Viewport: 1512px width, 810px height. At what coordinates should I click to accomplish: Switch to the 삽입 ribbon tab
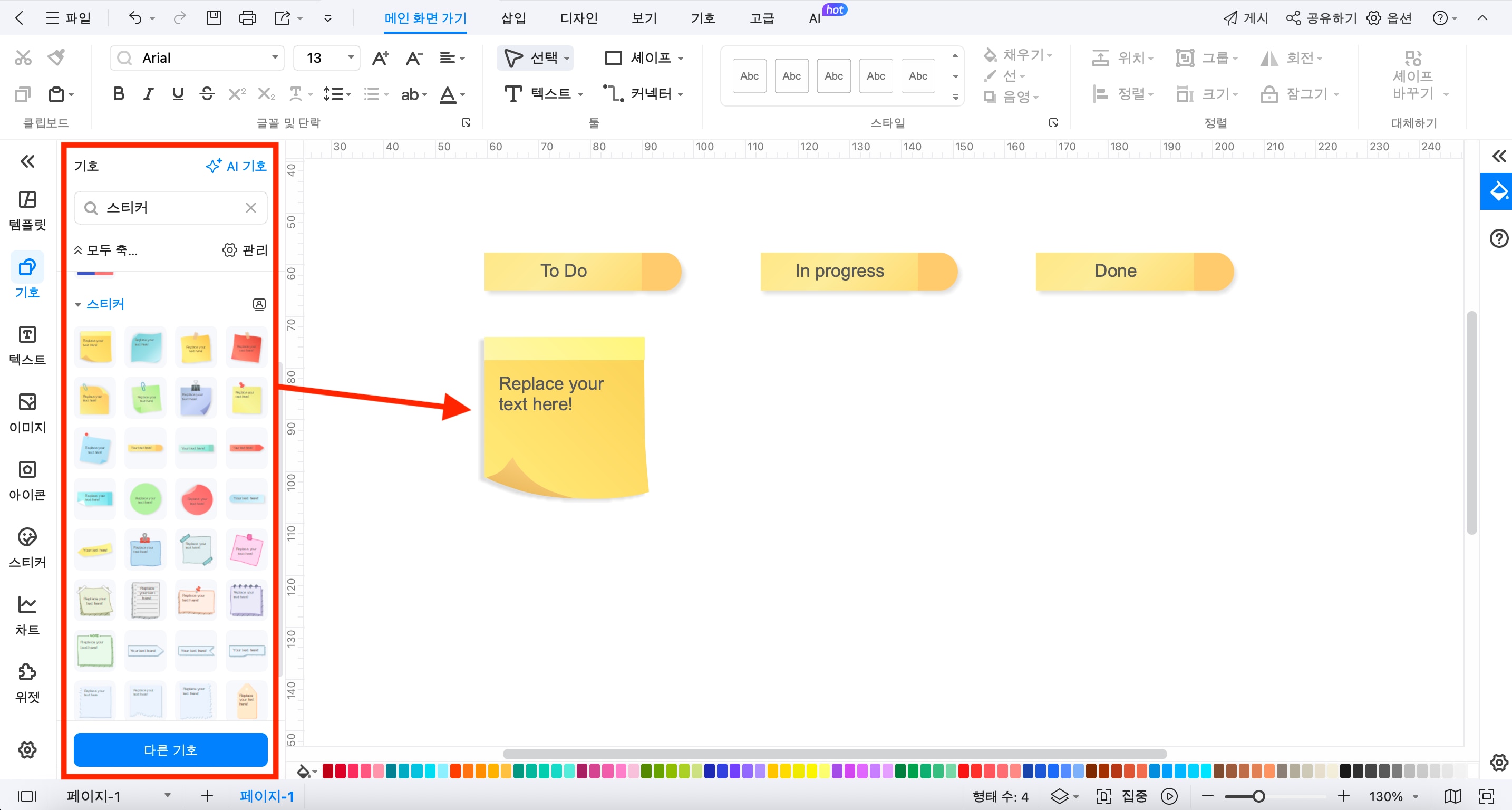[x=513, y=18]
